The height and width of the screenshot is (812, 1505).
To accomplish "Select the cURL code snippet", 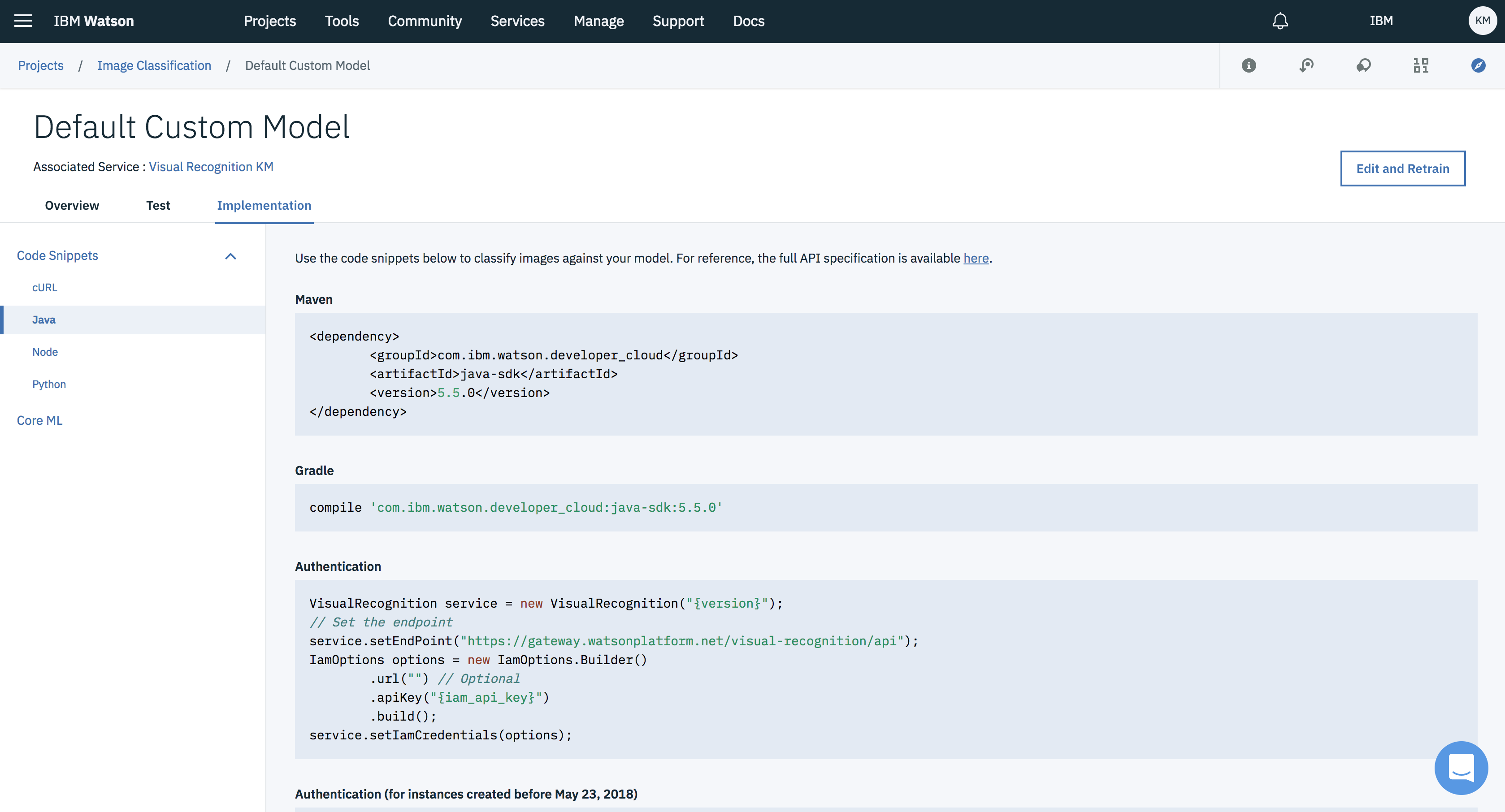I will (x=44, y=287).
